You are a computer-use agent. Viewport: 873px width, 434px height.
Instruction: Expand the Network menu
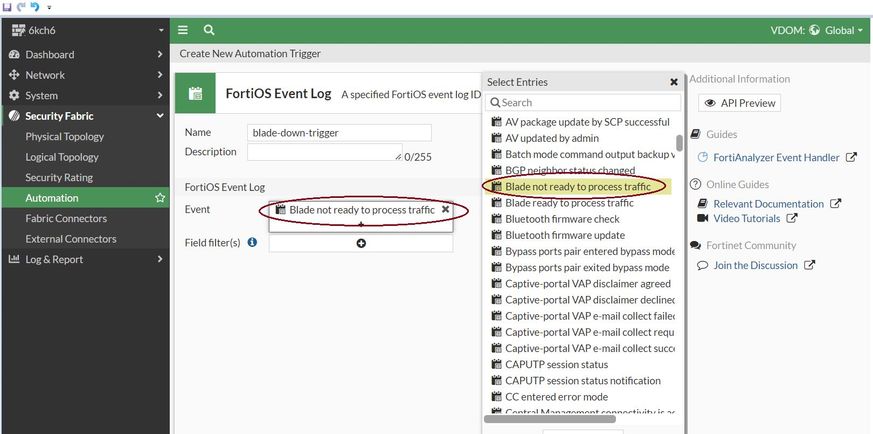85,75
